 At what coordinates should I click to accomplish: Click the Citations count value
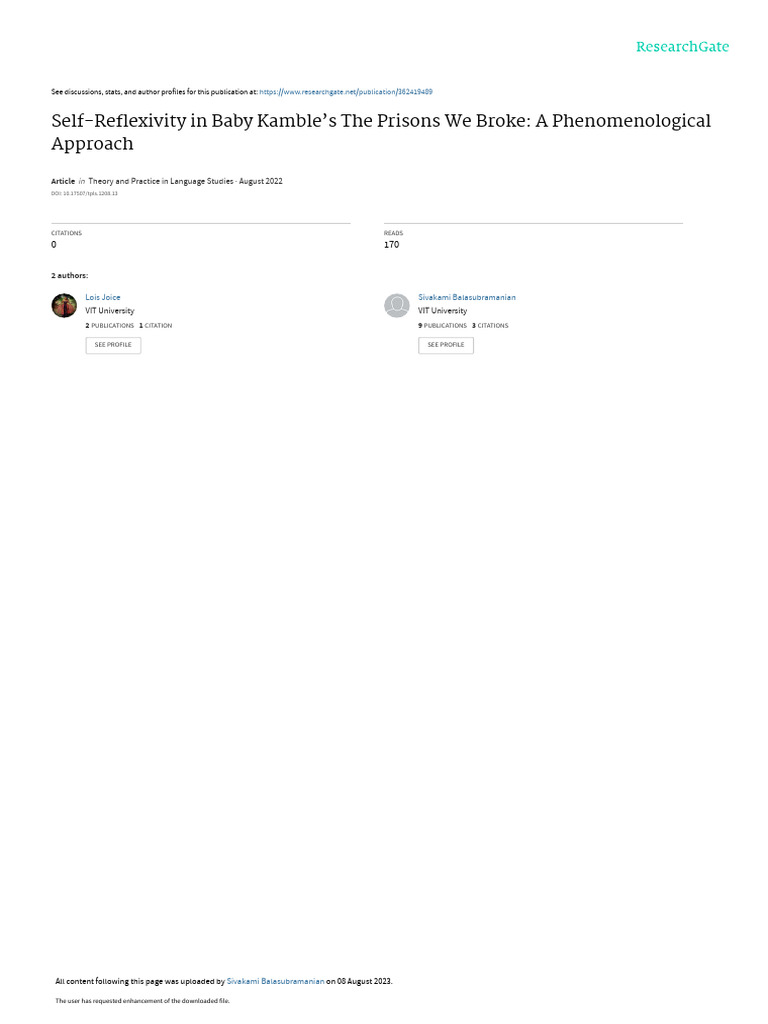coord(54,244)
